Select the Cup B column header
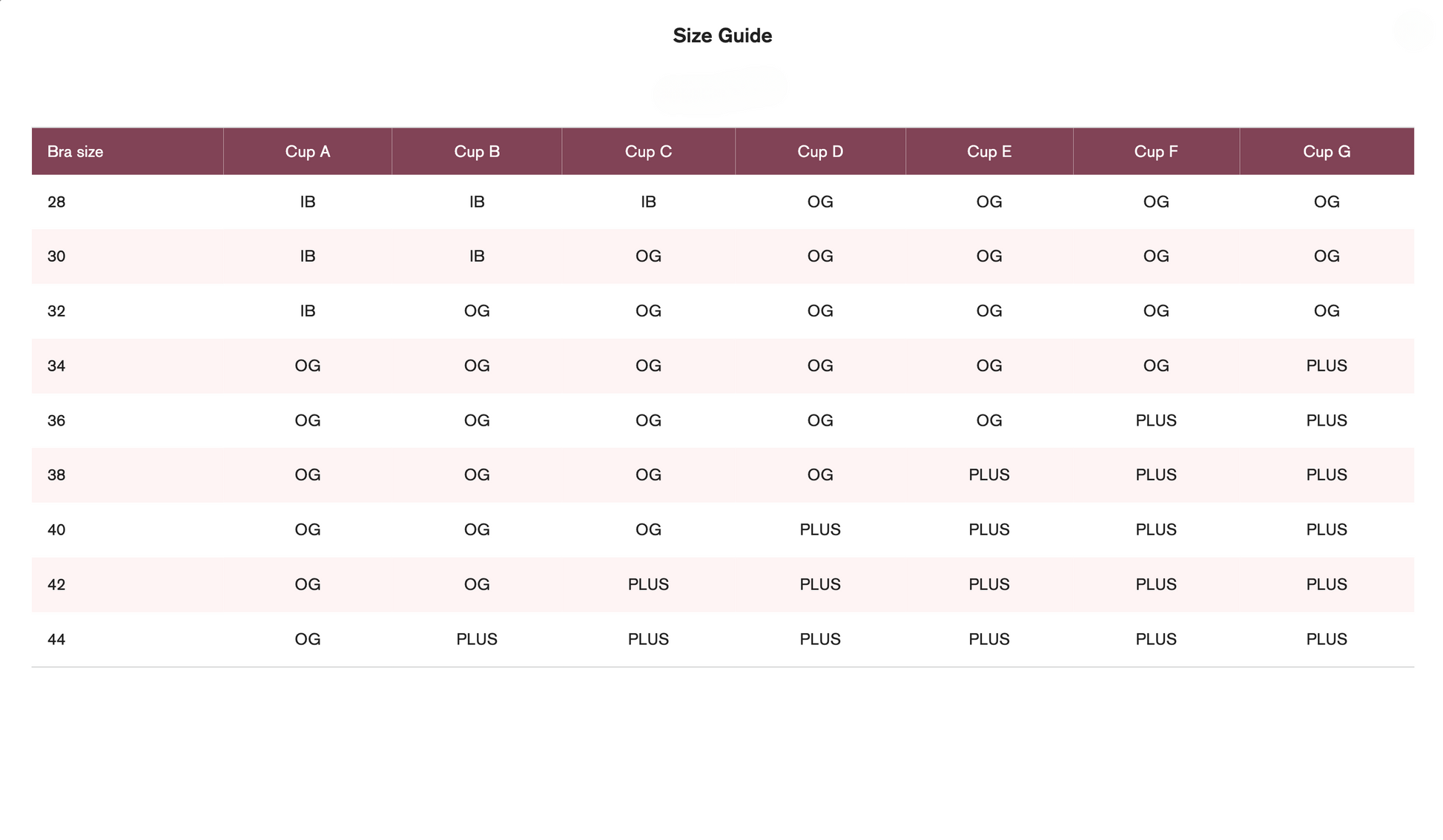The height and width of the screenshot is (840, 1443). click(477, 151)
